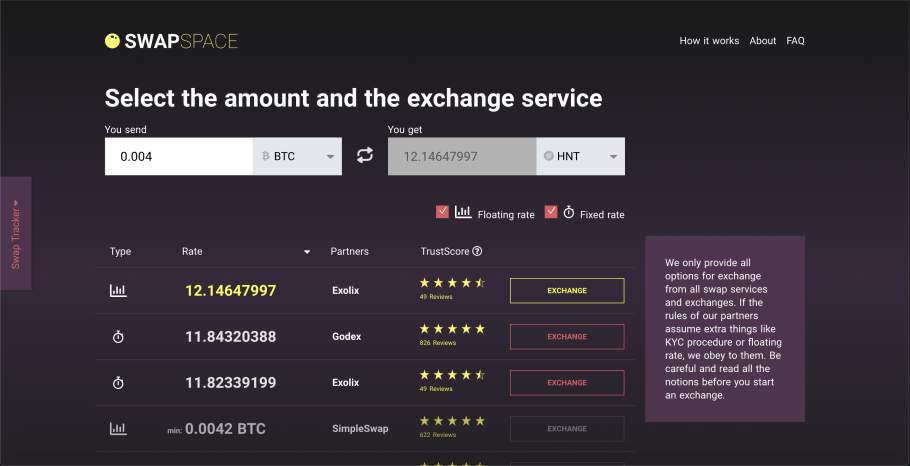
Task: Click the star rating for Godex
Action: 452,329
